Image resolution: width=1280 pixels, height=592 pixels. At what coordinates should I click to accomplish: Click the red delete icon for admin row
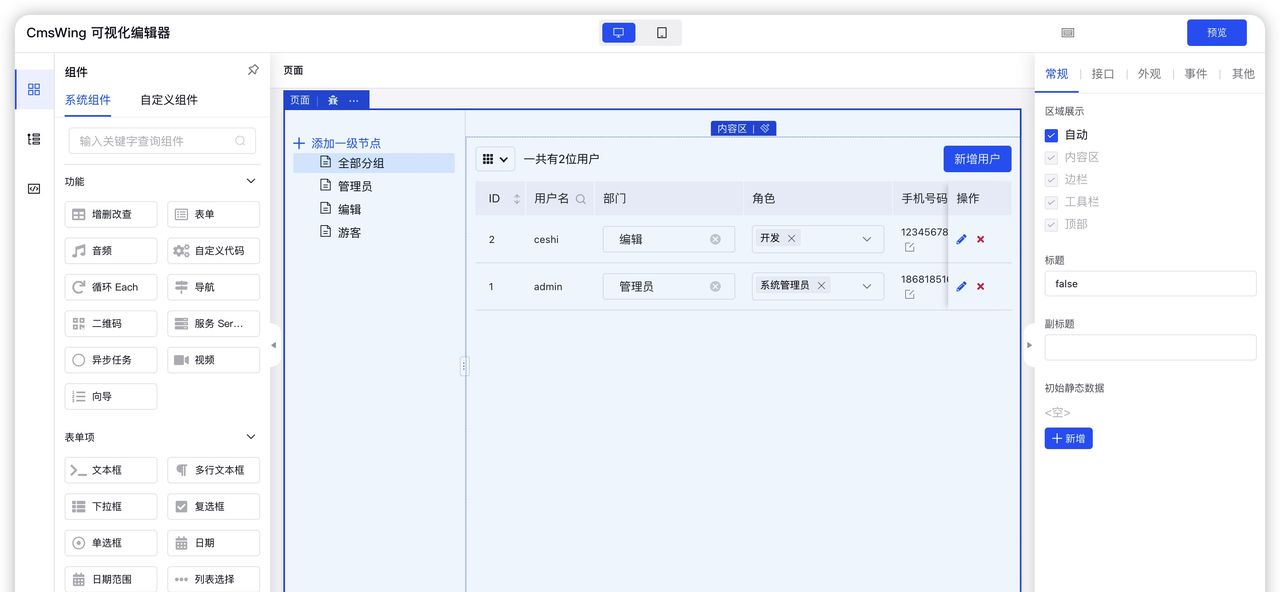click(x=977, y=286)
